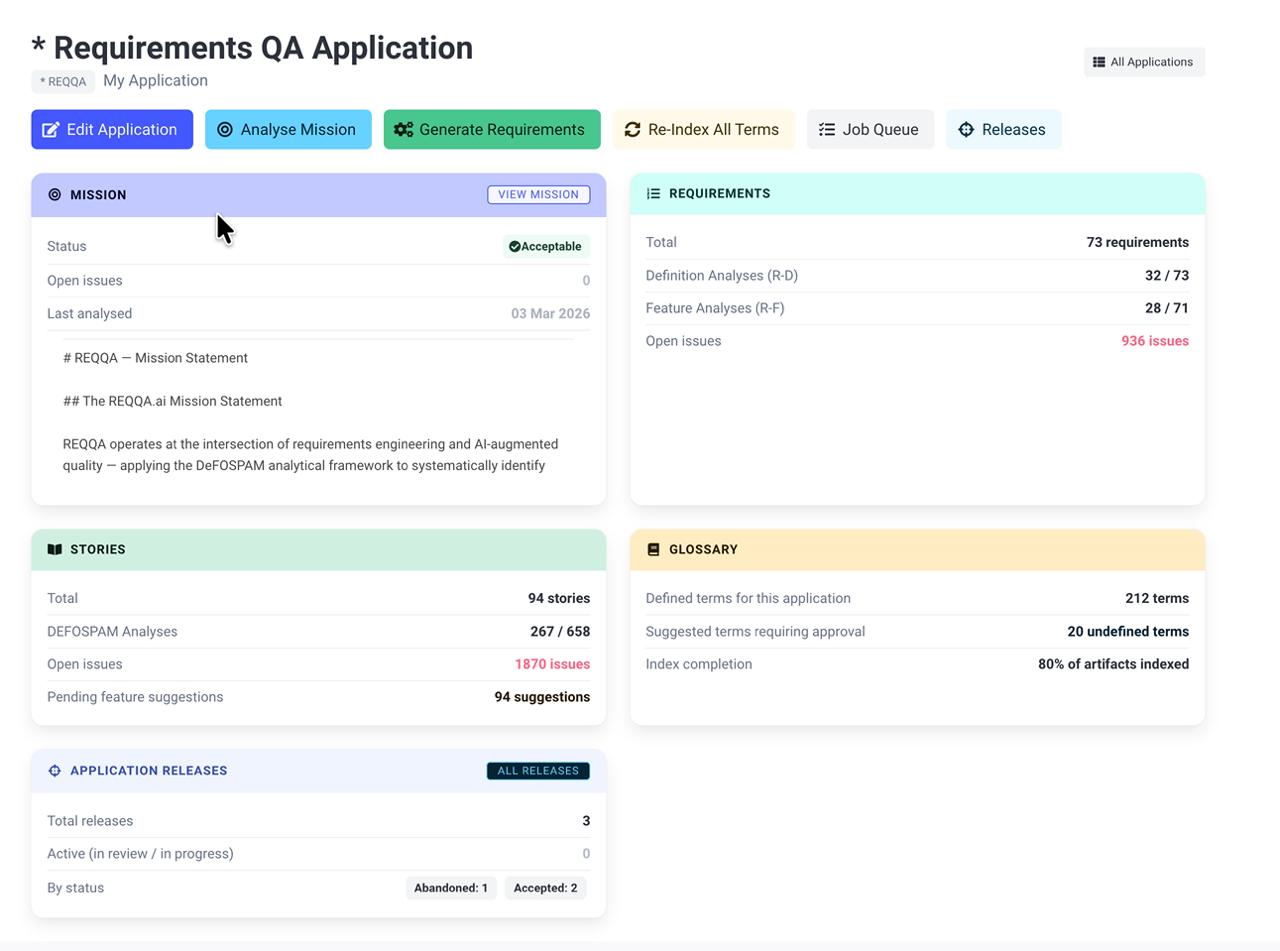Run Analyse Mission
This screenshot has width=1280, height=951.
click(x=288, y=130)
